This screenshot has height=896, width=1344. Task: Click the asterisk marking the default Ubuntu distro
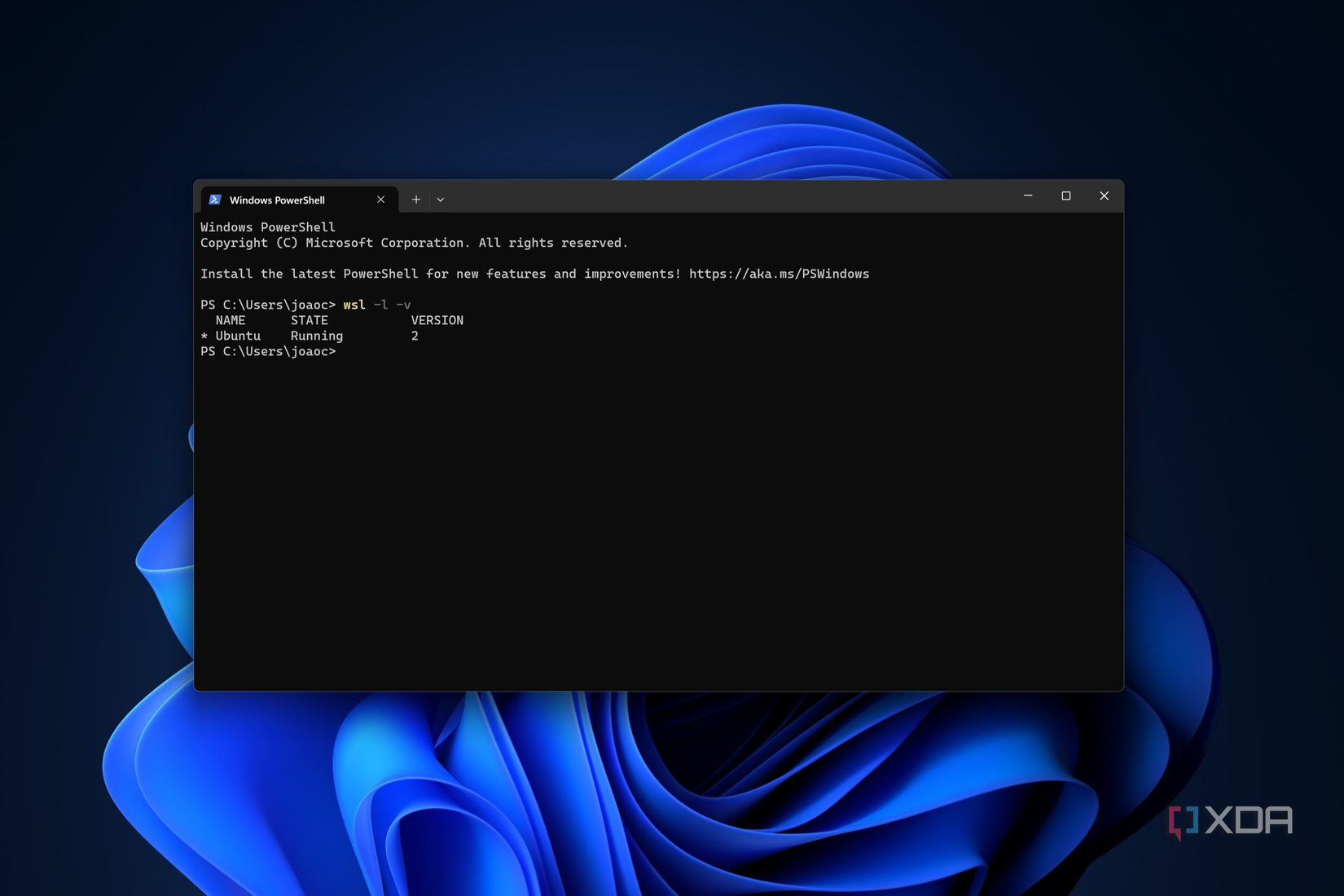click(204, 336)
